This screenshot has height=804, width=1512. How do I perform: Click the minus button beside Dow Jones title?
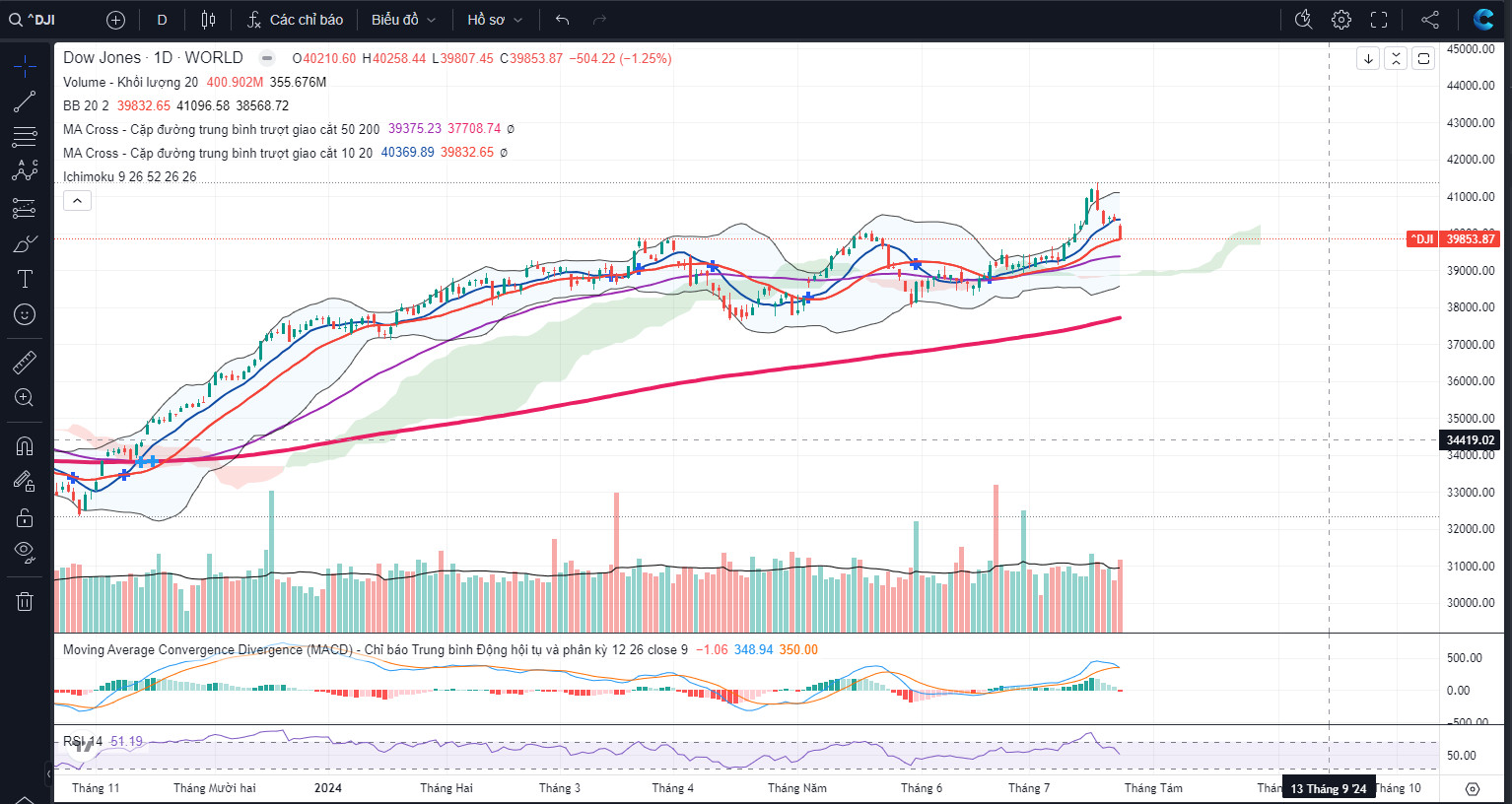(x=266, y=58)
